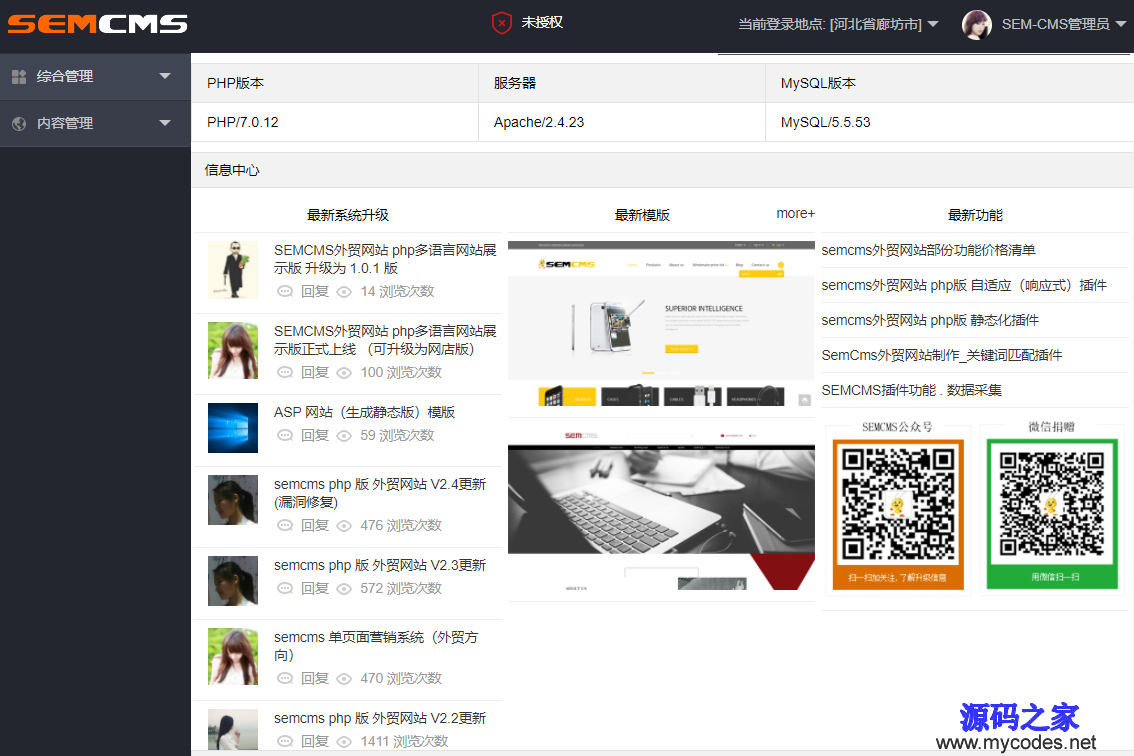Click the 微信捐赠 green QR code
Screen dimensions: 1134x756
tap(1052, 514)
